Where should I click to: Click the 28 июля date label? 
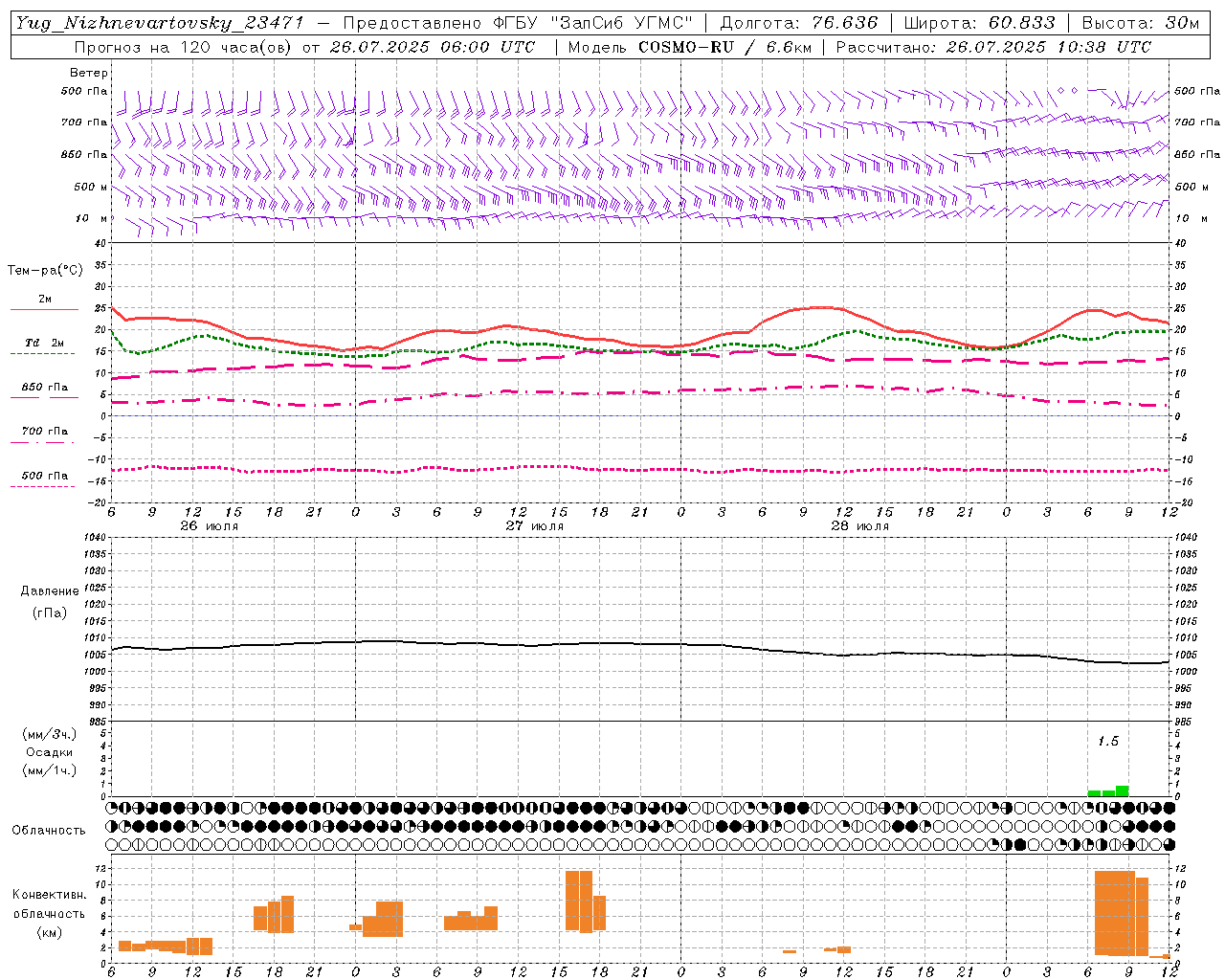coord(860,526)
